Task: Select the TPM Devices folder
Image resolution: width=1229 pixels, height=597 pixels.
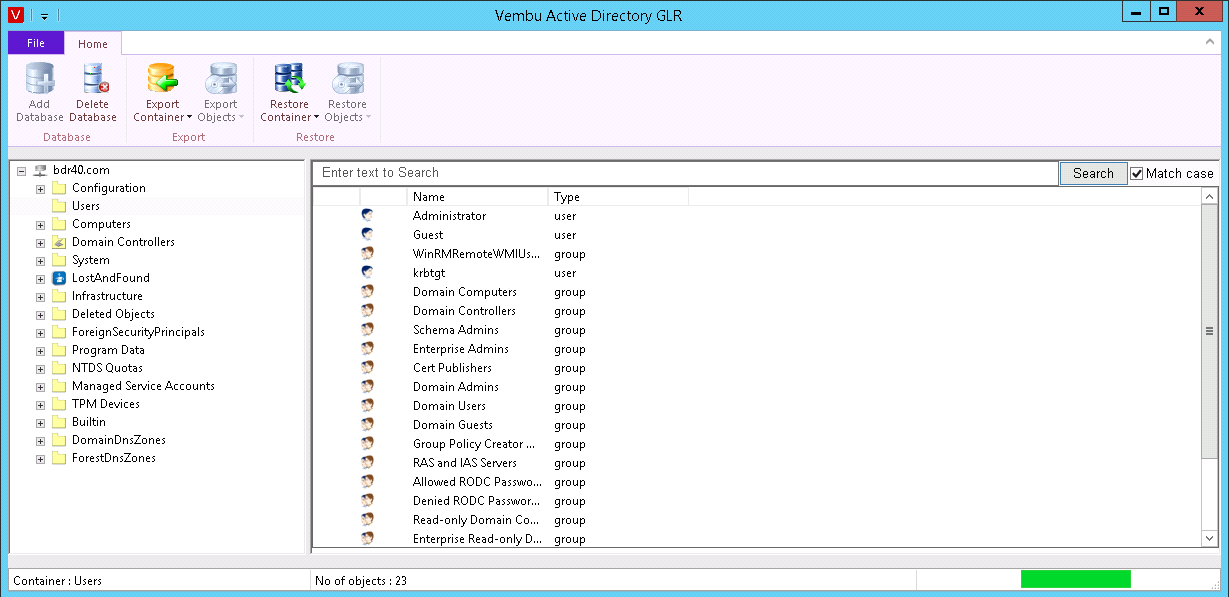Action: pos(106,404)
